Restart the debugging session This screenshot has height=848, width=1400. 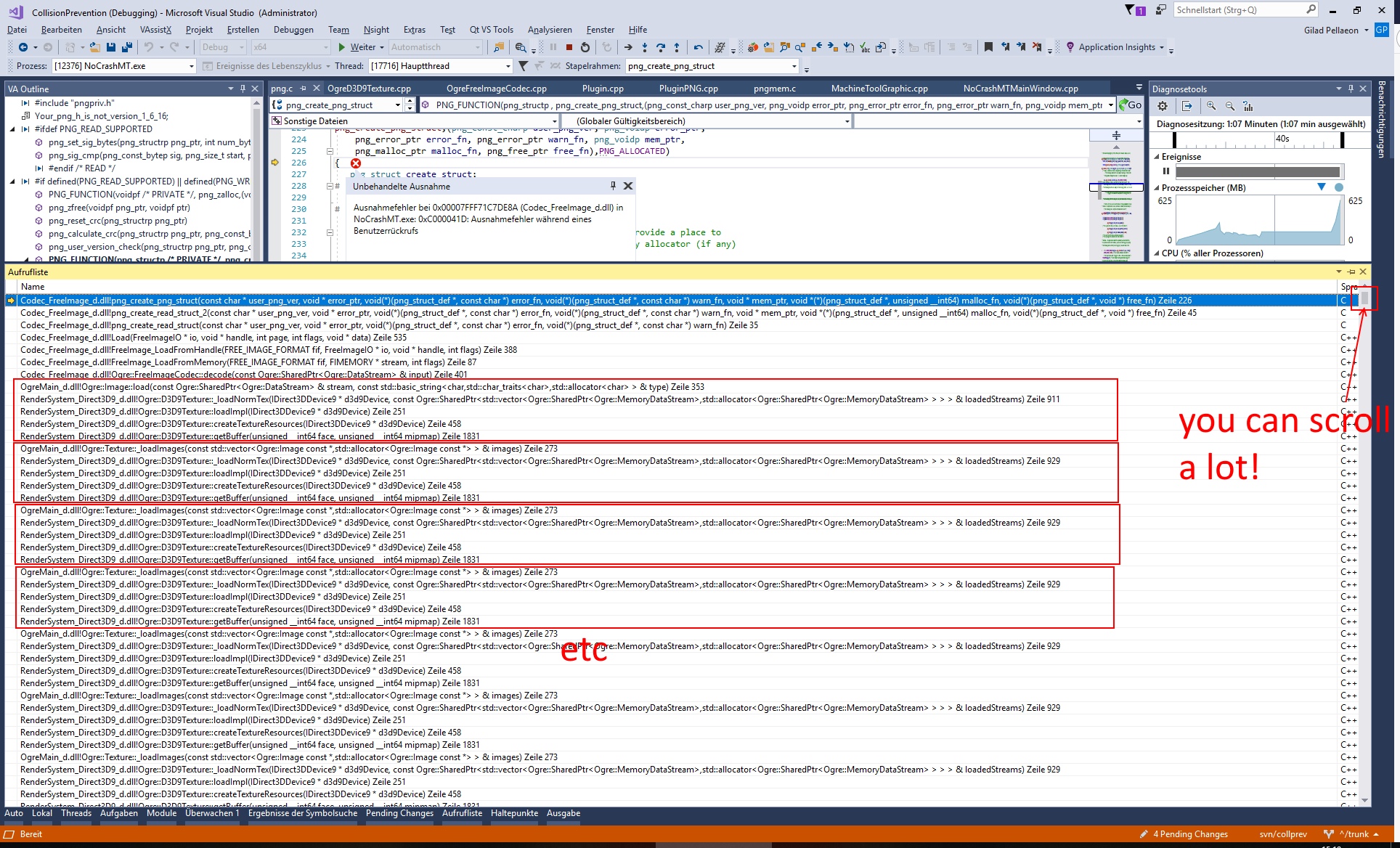click(x=585, y=47)
